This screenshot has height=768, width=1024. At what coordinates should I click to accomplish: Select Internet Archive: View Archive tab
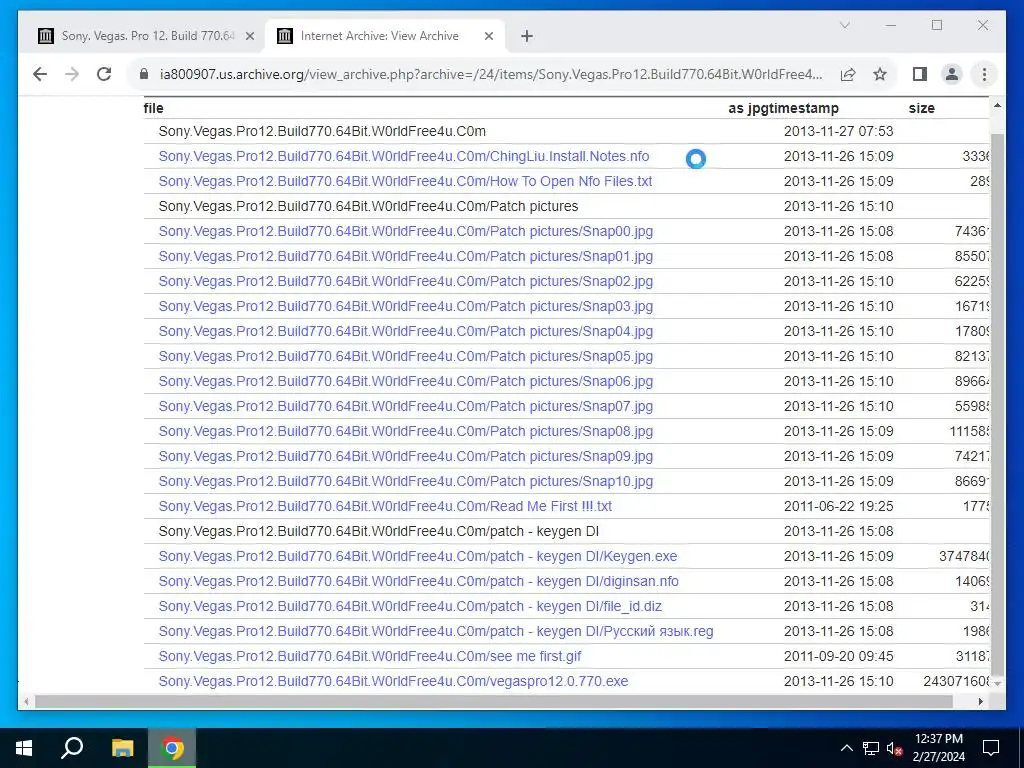click(x=385, y=36)
